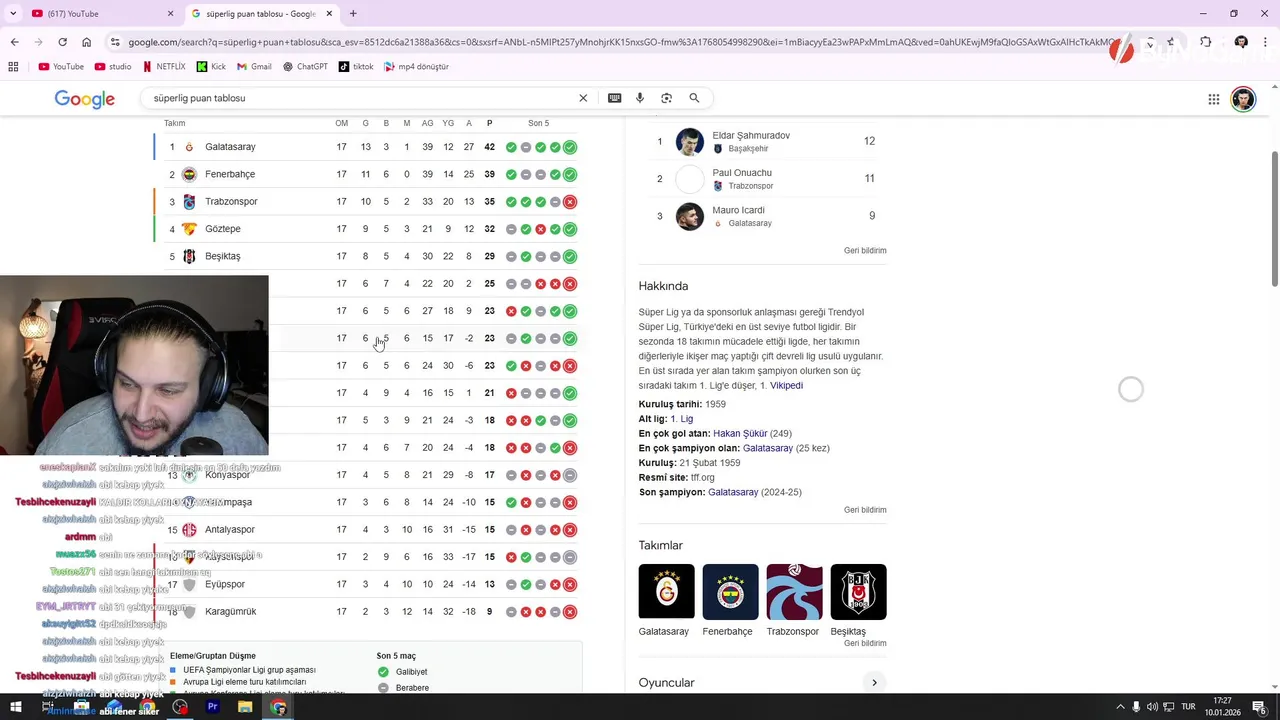1280x720 pixels.
Task: Open the Kick bookmark
Action: (211, 67)
